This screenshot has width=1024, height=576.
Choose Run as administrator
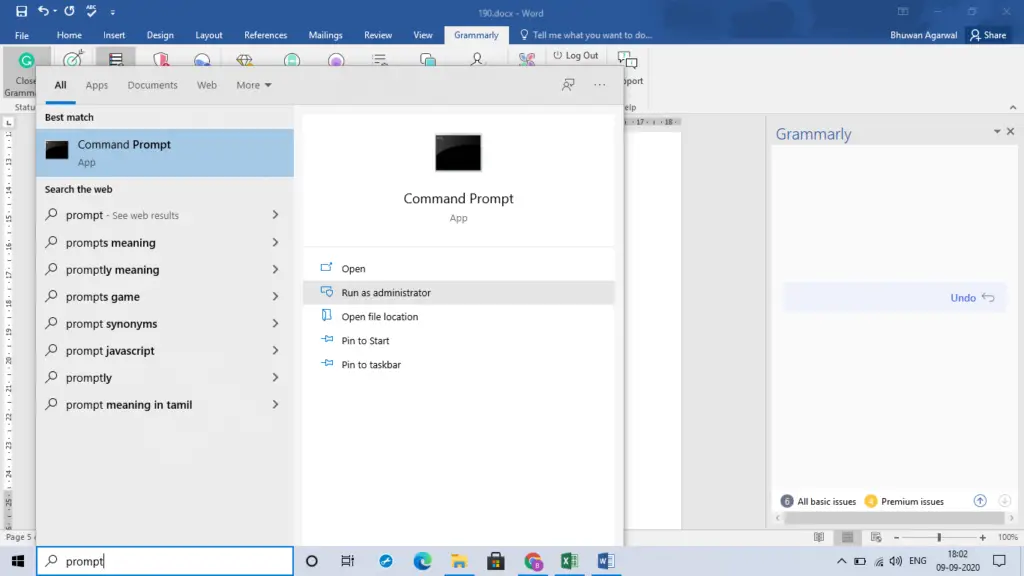(x=458, y=293)
